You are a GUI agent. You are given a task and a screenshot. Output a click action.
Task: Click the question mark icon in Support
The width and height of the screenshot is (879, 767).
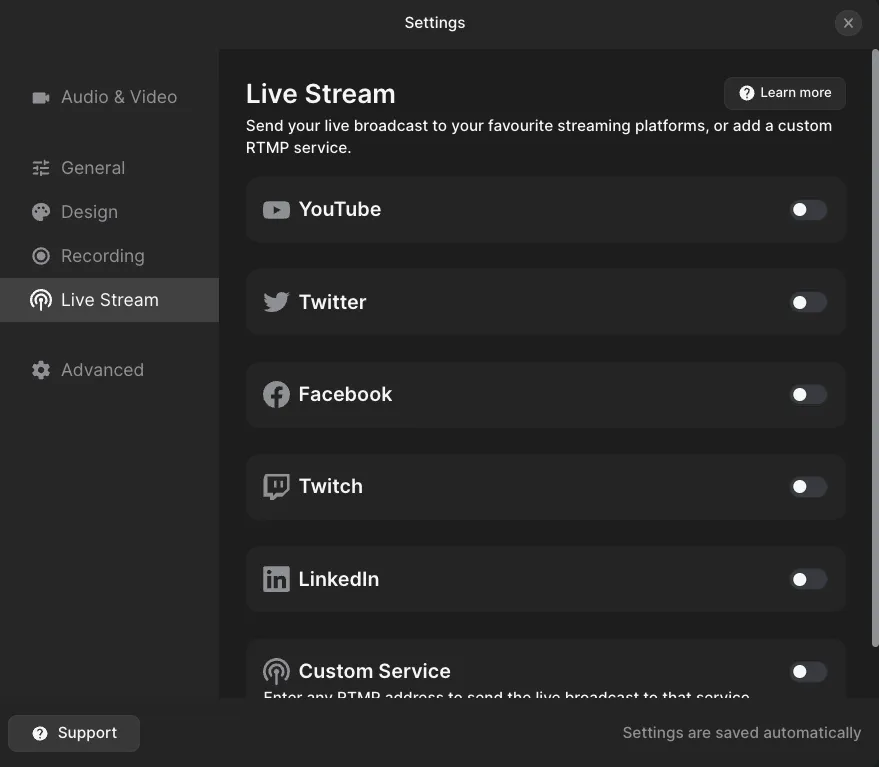[x=40, y=733]
